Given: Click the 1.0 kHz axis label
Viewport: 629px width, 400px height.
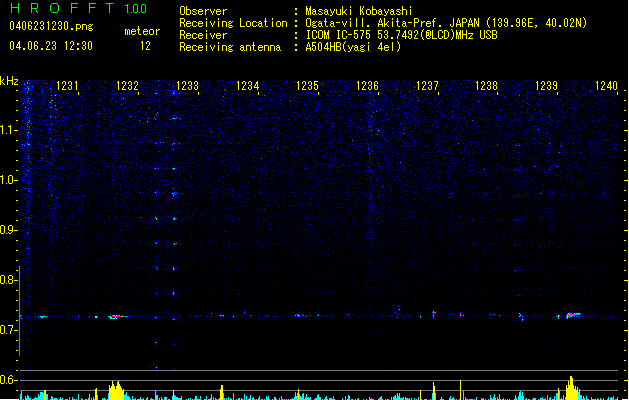Looking at the screenshot, I should tap(9, 180).
